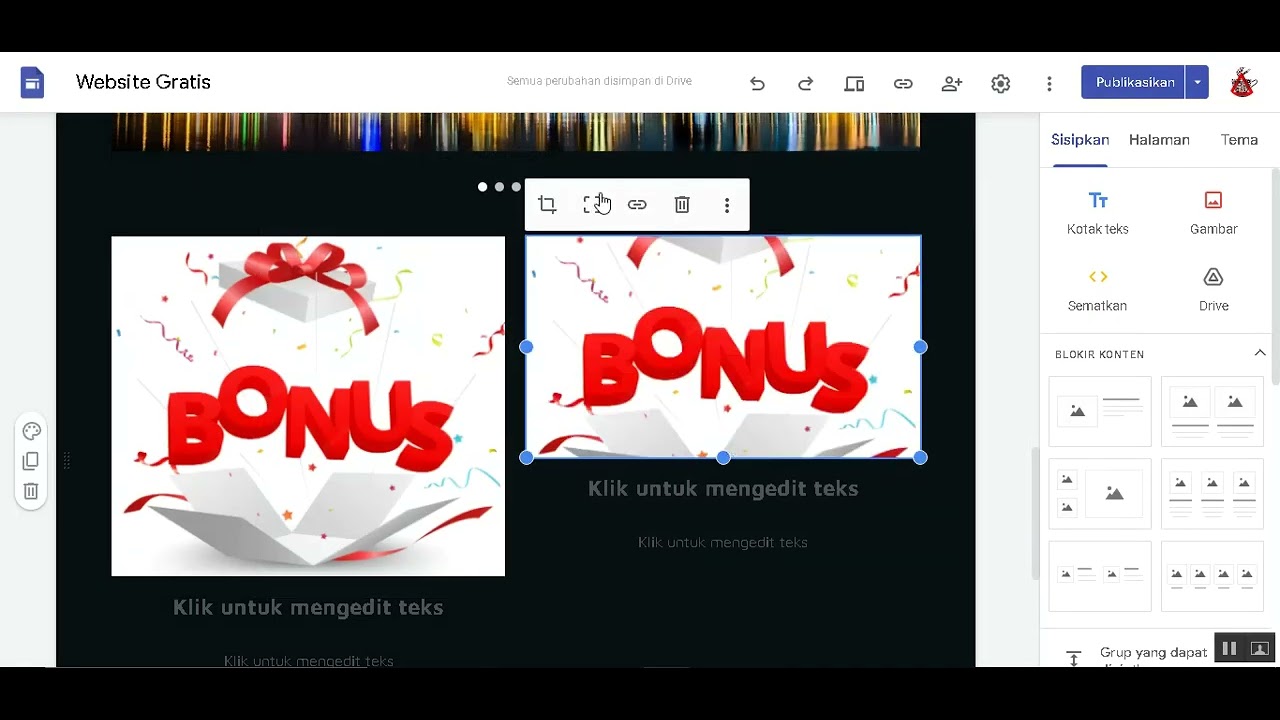Copy the published site link icon

click(x=903, y=84)
